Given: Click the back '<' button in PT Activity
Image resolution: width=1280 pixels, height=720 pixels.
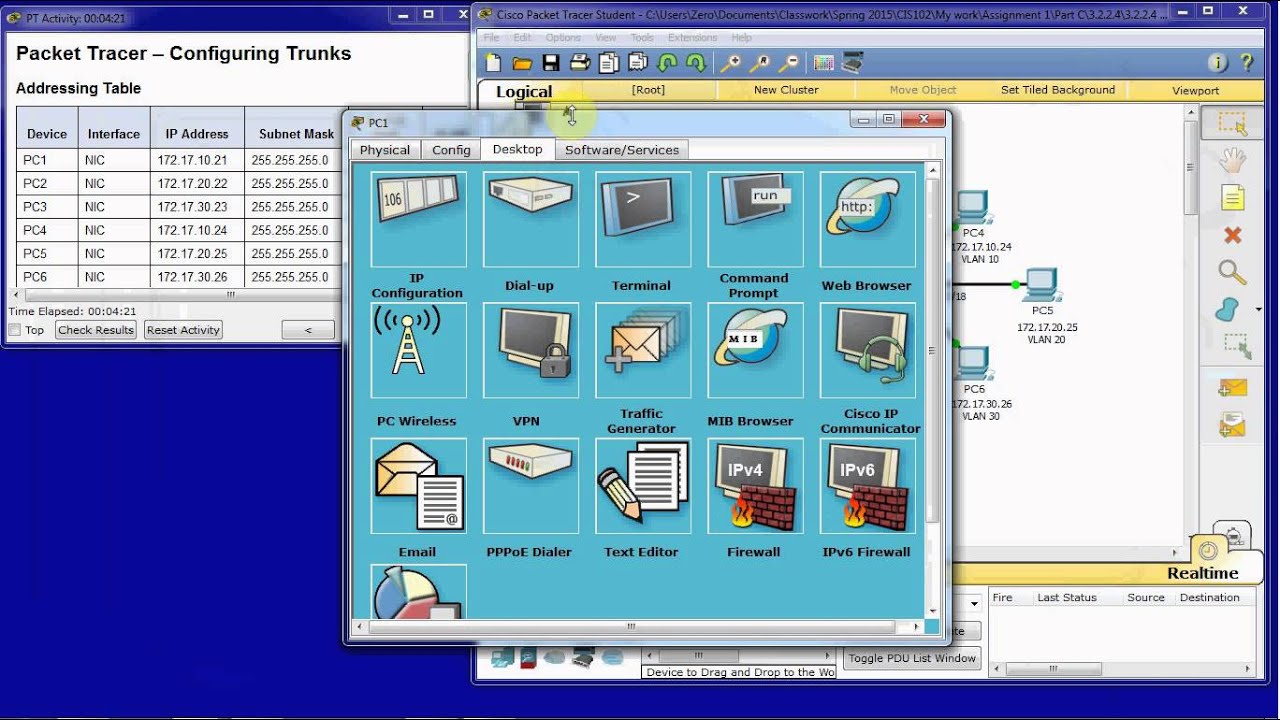Looking at the screenshot, I should 308,330.
